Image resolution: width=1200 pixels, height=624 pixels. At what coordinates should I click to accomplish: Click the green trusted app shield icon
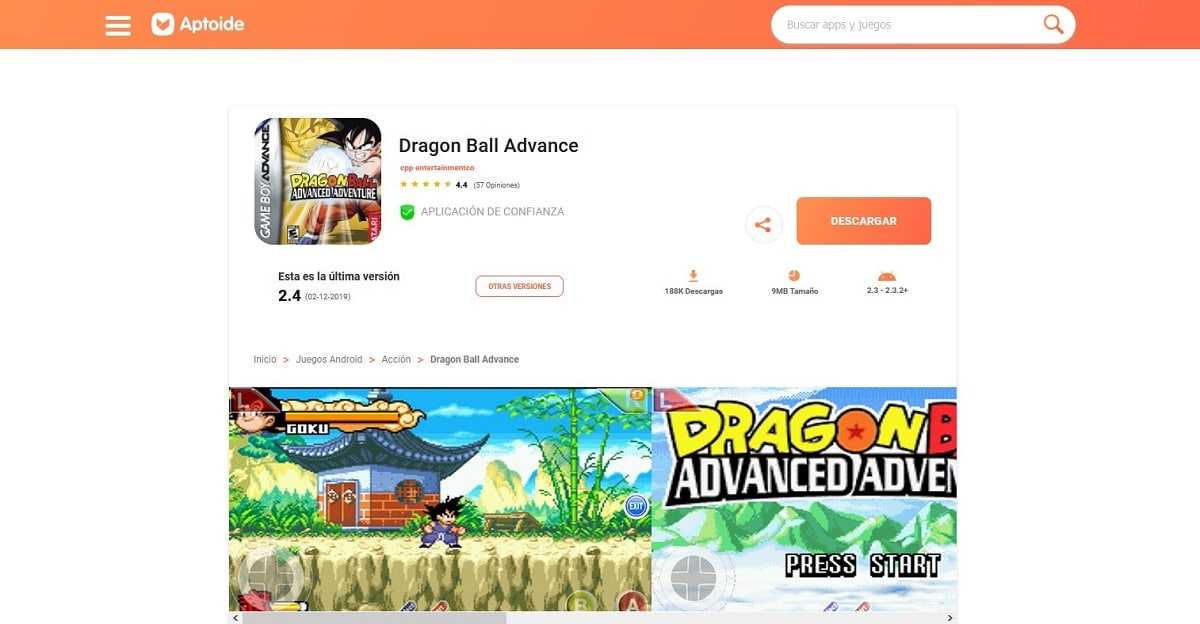tap(407, 212)
